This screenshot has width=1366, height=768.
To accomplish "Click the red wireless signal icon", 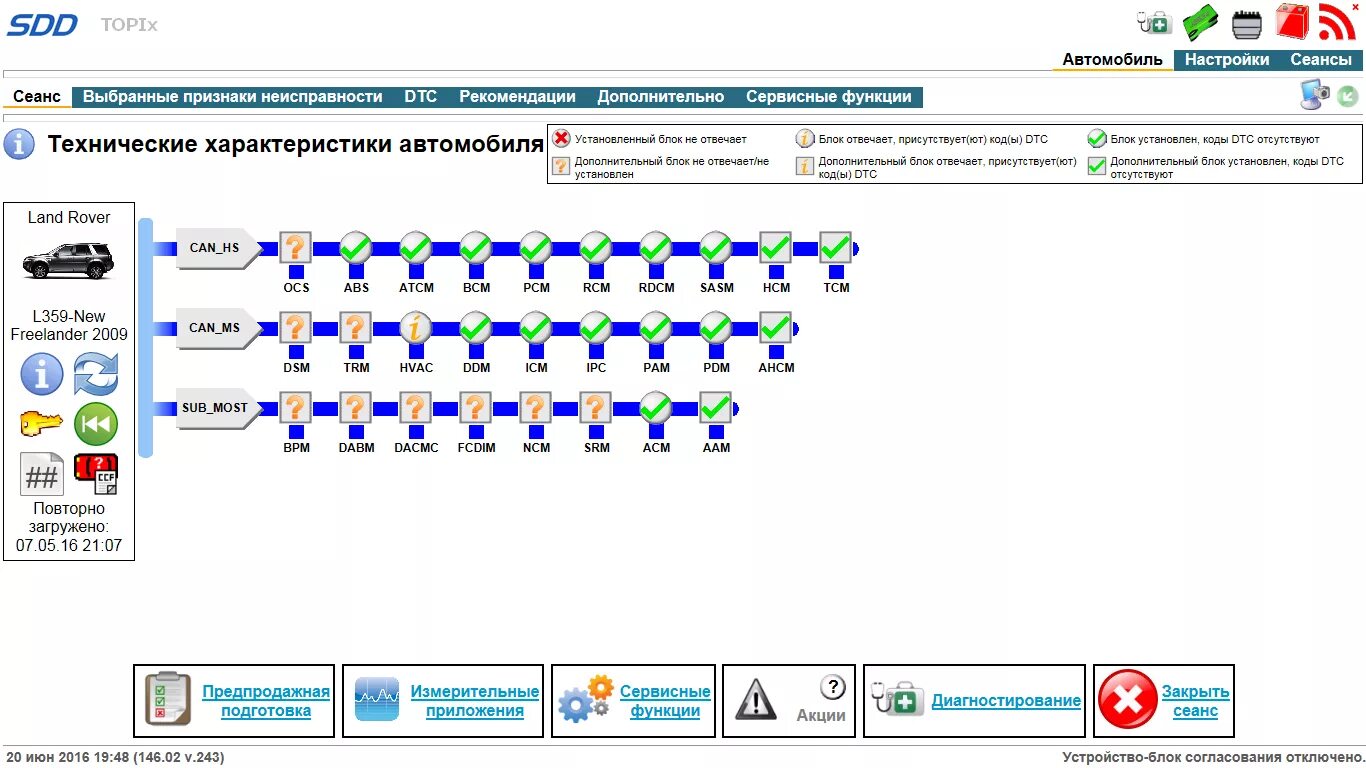I will [1337, 22].
